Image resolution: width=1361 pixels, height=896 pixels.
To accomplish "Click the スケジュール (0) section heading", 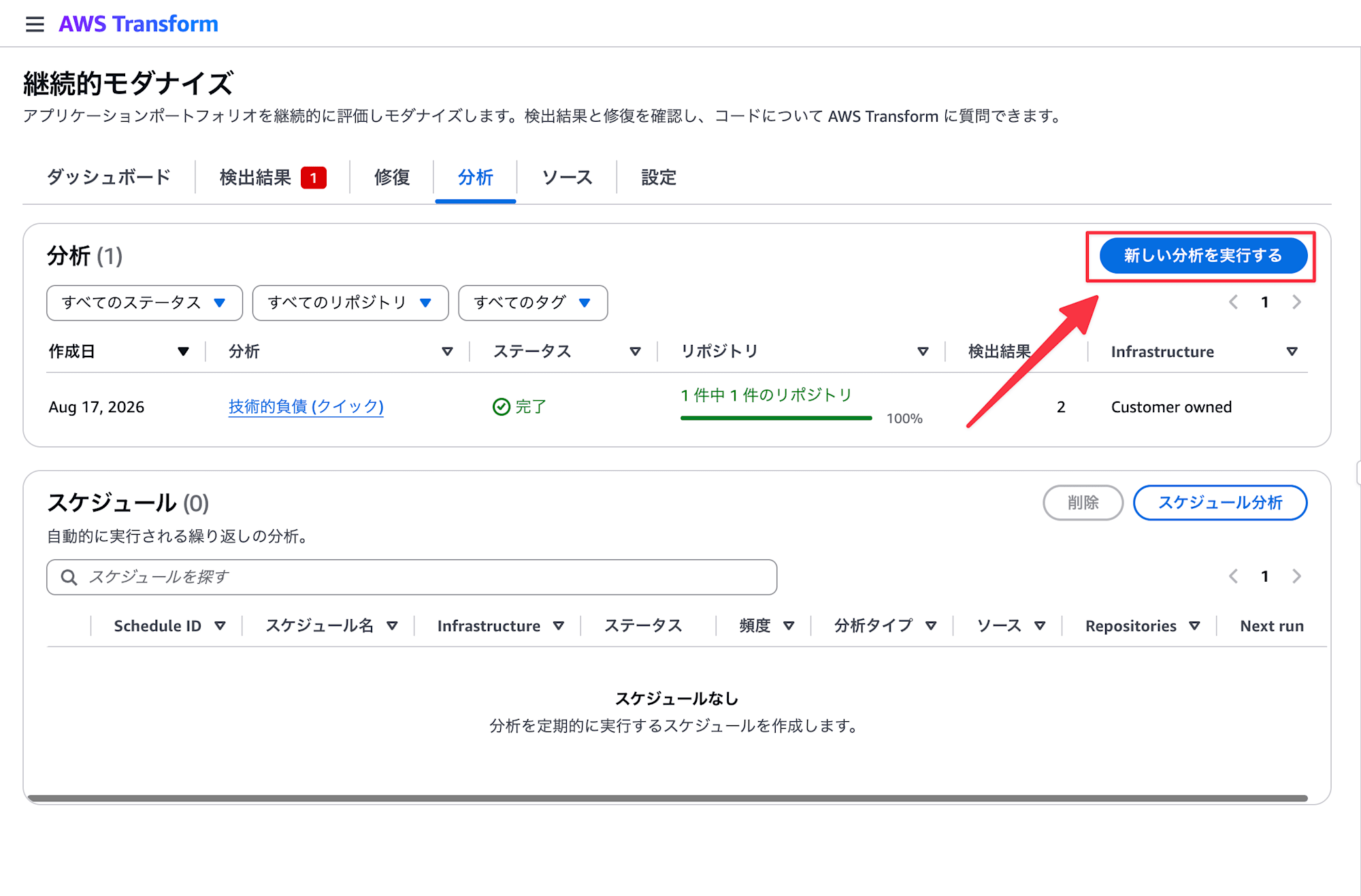I will [x=128, y=503].
